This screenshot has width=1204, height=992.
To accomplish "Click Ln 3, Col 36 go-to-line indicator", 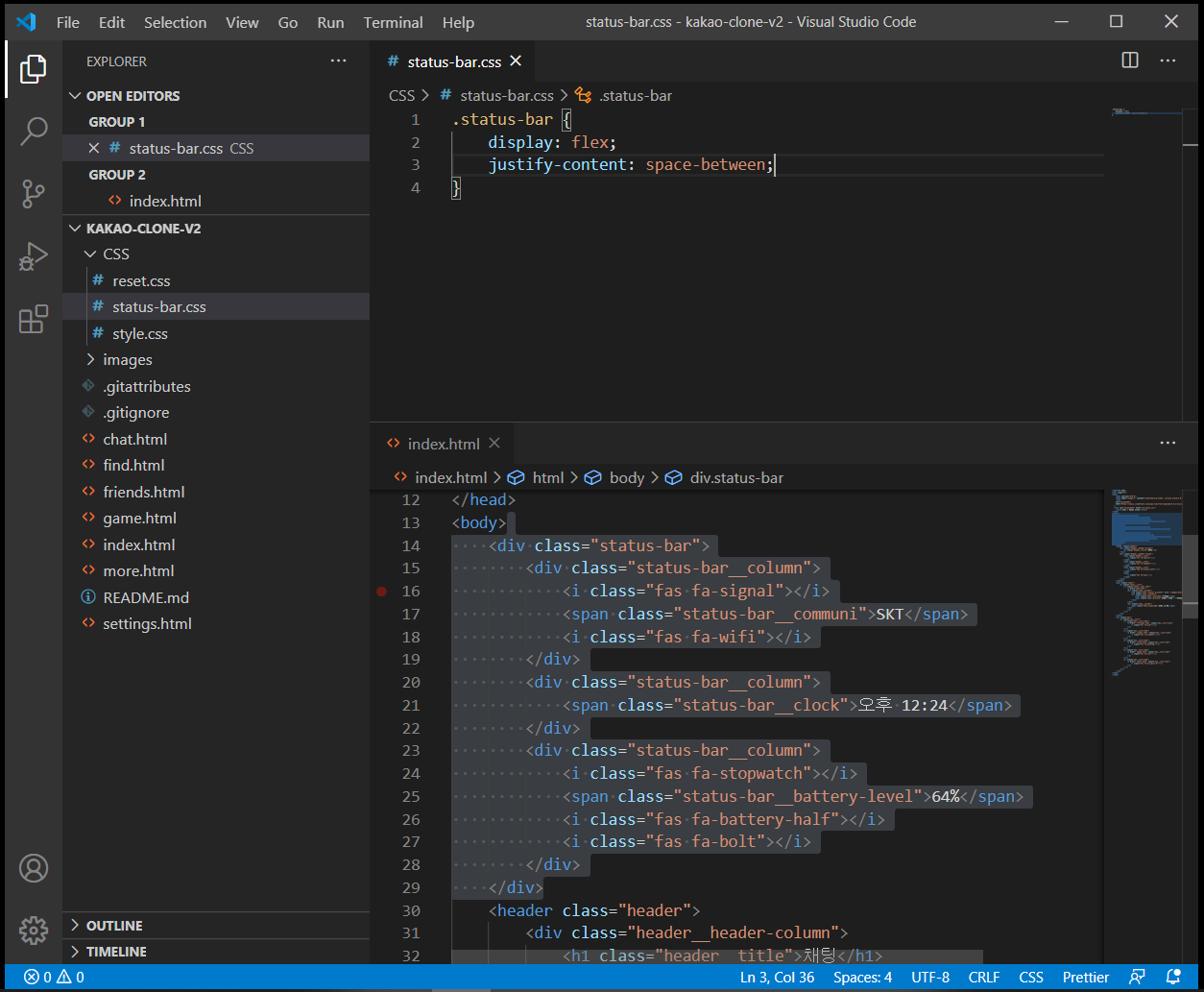I will coord(777,978).
